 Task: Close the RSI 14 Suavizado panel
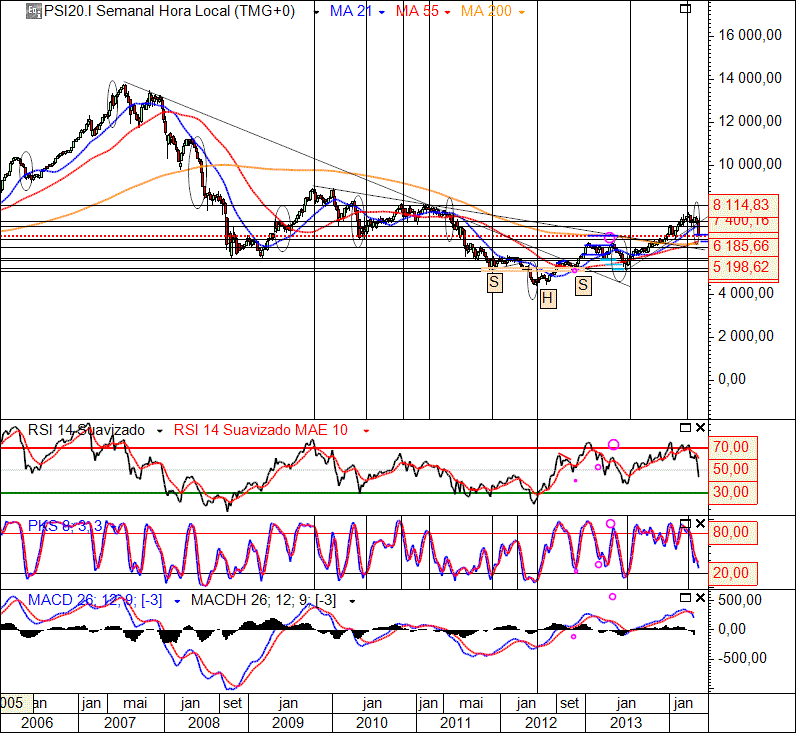(700, 428)
